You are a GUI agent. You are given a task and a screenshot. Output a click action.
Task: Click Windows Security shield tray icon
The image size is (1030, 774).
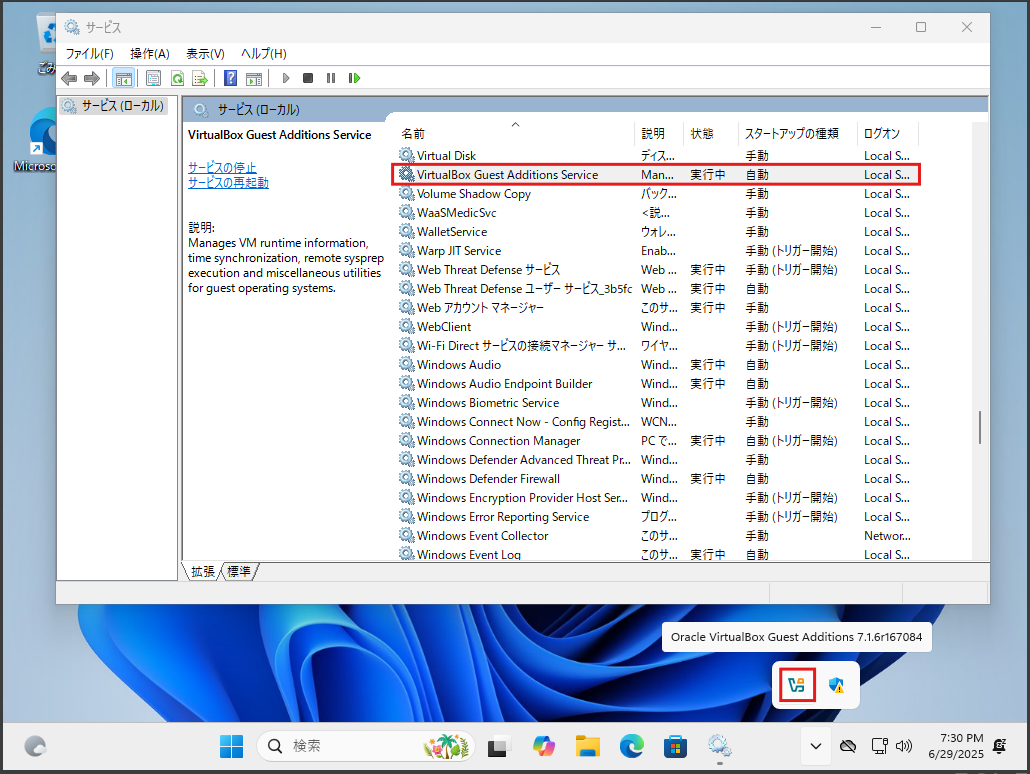pyautogui.click(x=836, y=685)
